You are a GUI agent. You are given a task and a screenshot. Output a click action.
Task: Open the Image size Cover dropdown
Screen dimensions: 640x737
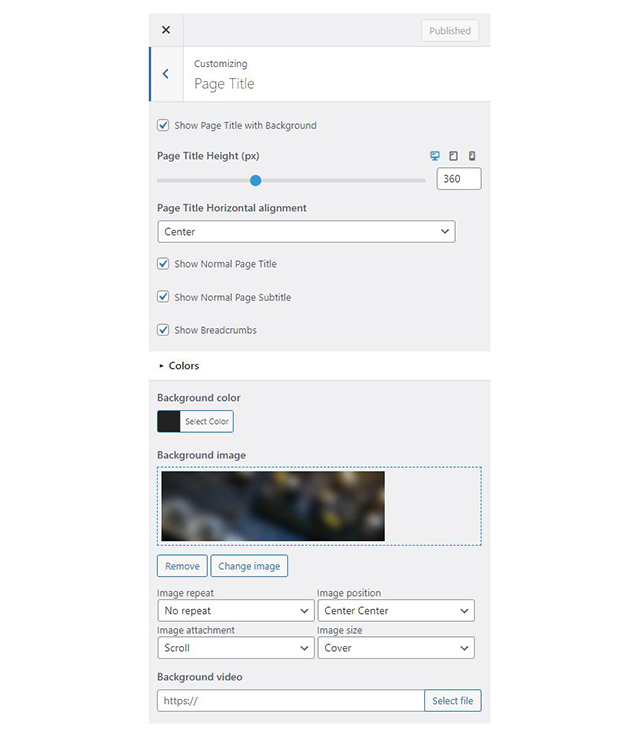coord(396,648)
